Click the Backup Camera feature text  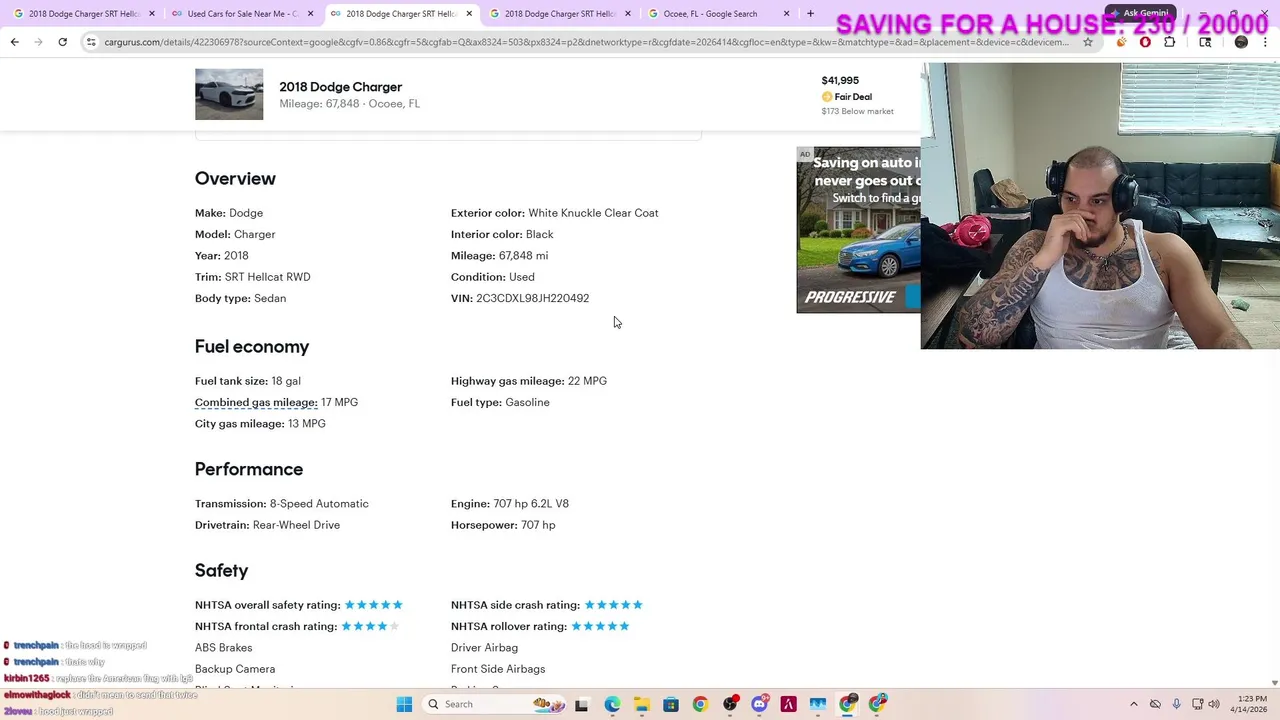[x=235, y=669]
